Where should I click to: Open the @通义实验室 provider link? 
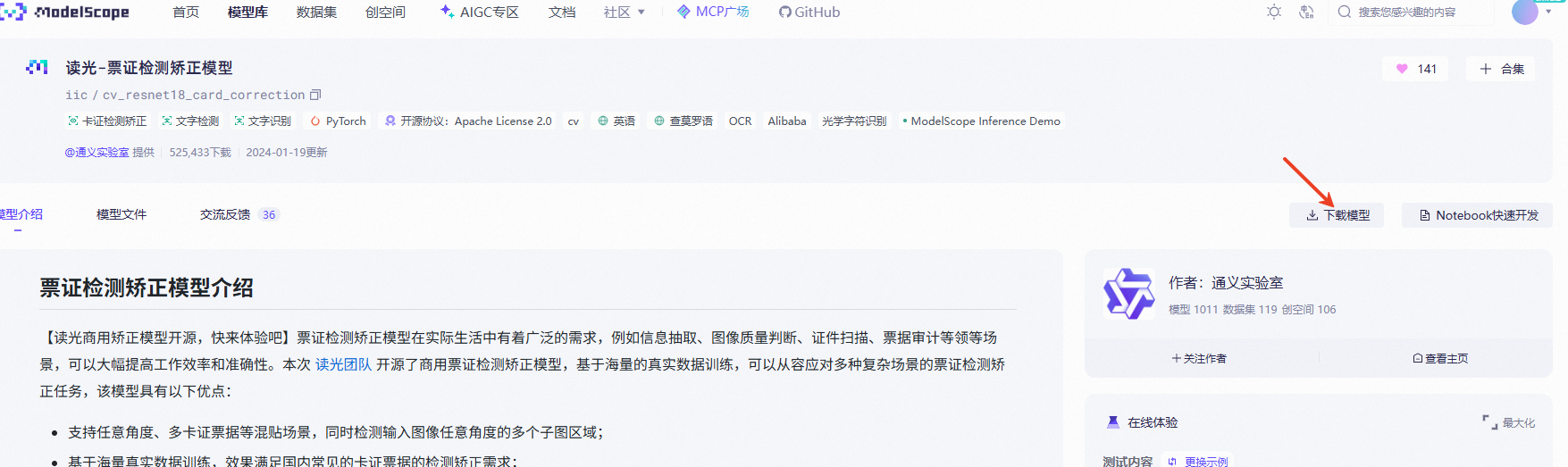click(96, 152)
